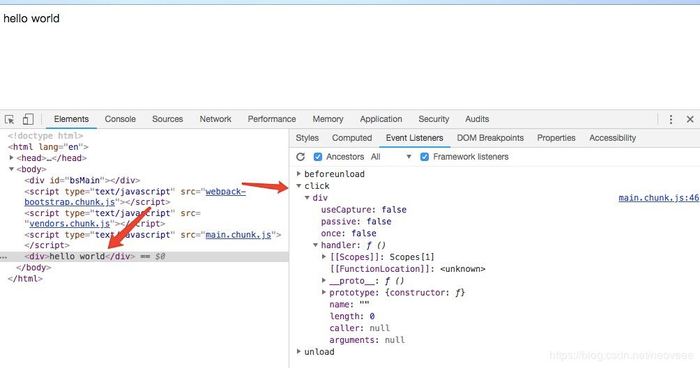700x368 pixels.
Task: Click the [[FunctionLocation]] unknown row
Action: (407, 269)
